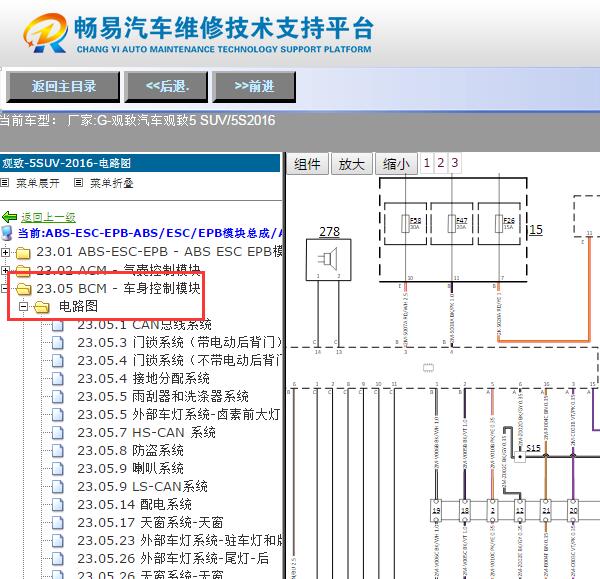Go forward with the >>前进 button

254,86
